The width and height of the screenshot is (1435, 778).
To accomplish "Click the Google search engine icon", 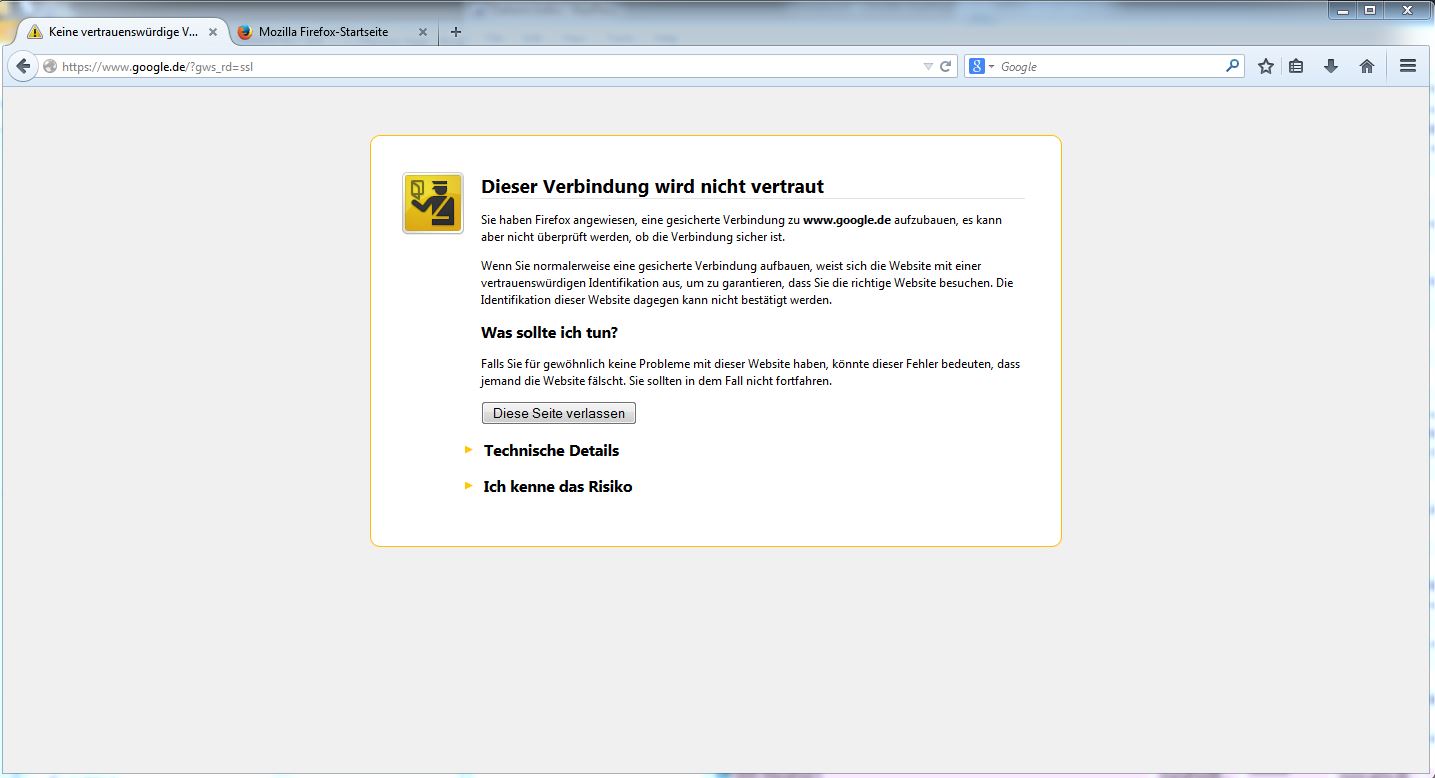I will click(x=976, y=67).
